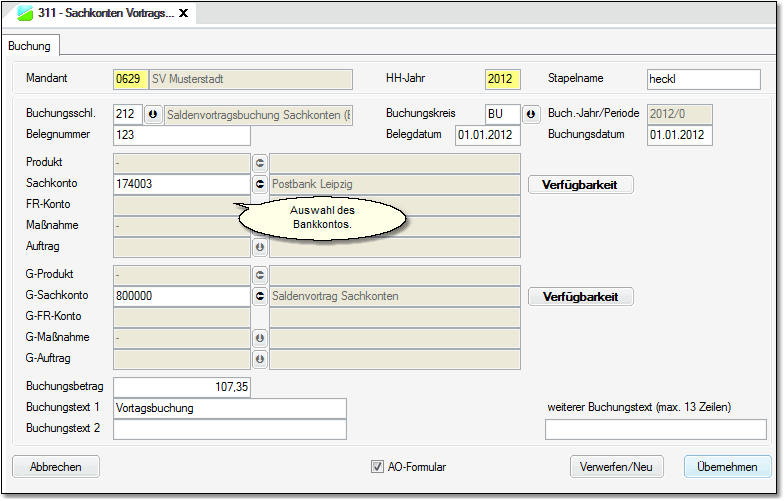Click the Verfügbarkeit button beside G-Sachkonto
Viewport: 784px width, 501px height.
coord(580,297)
